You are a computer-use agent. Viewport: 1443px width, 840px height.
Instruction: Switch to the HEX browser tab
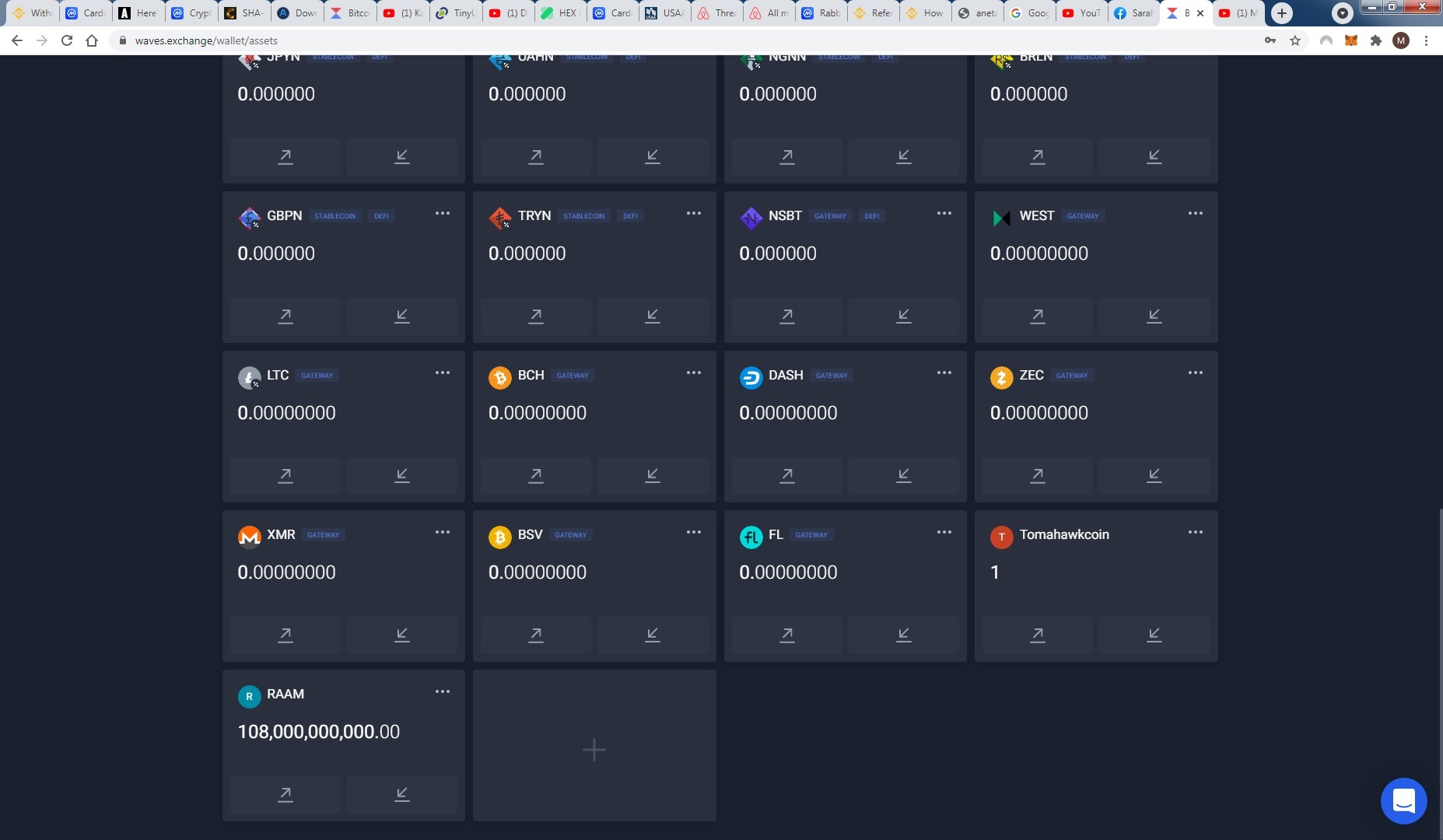[560, 13]
